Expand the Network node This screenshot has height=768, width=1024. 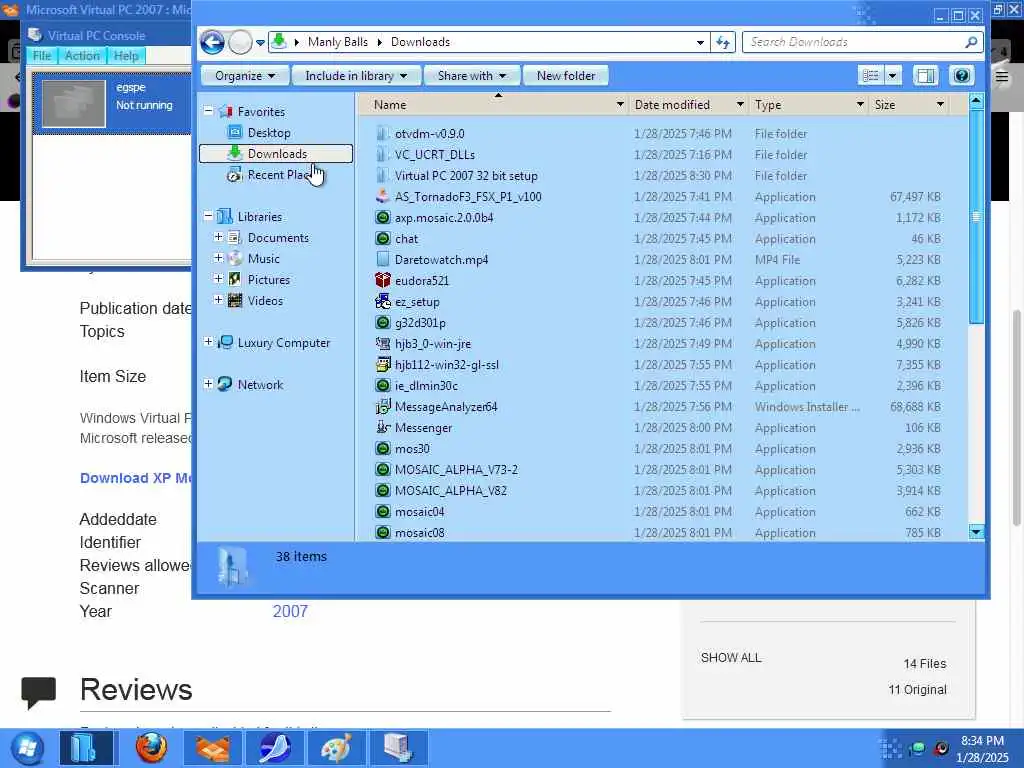tap(208, 384)
